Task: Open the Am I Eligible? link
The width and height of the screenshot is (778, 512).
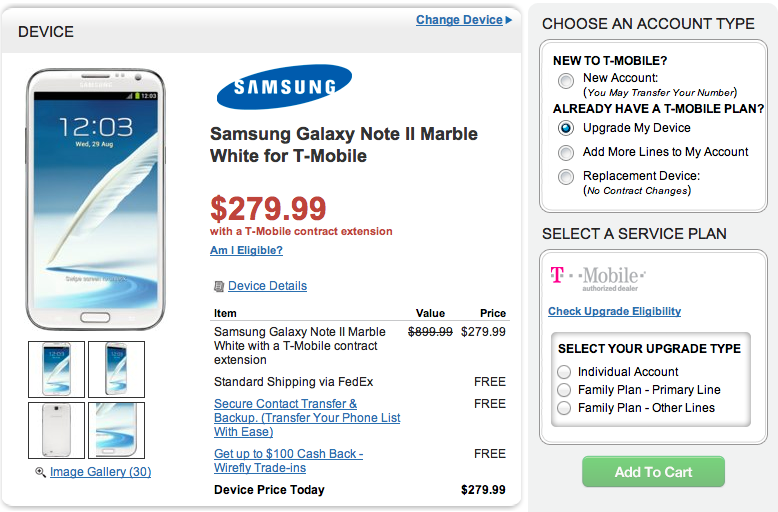Action: tap(246, 251)
